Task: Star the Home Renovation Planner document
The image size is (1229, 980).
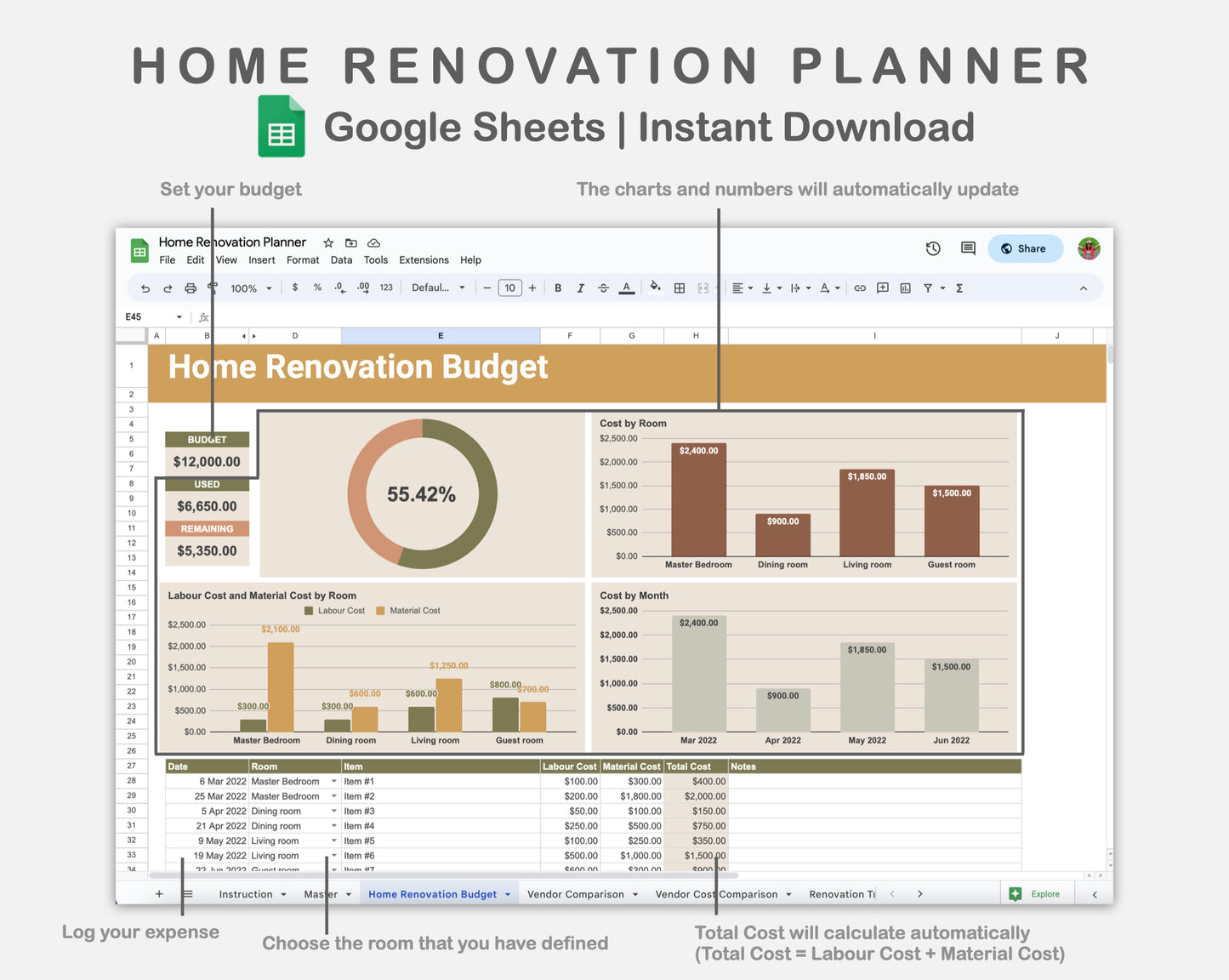Action: coord(328,242)
